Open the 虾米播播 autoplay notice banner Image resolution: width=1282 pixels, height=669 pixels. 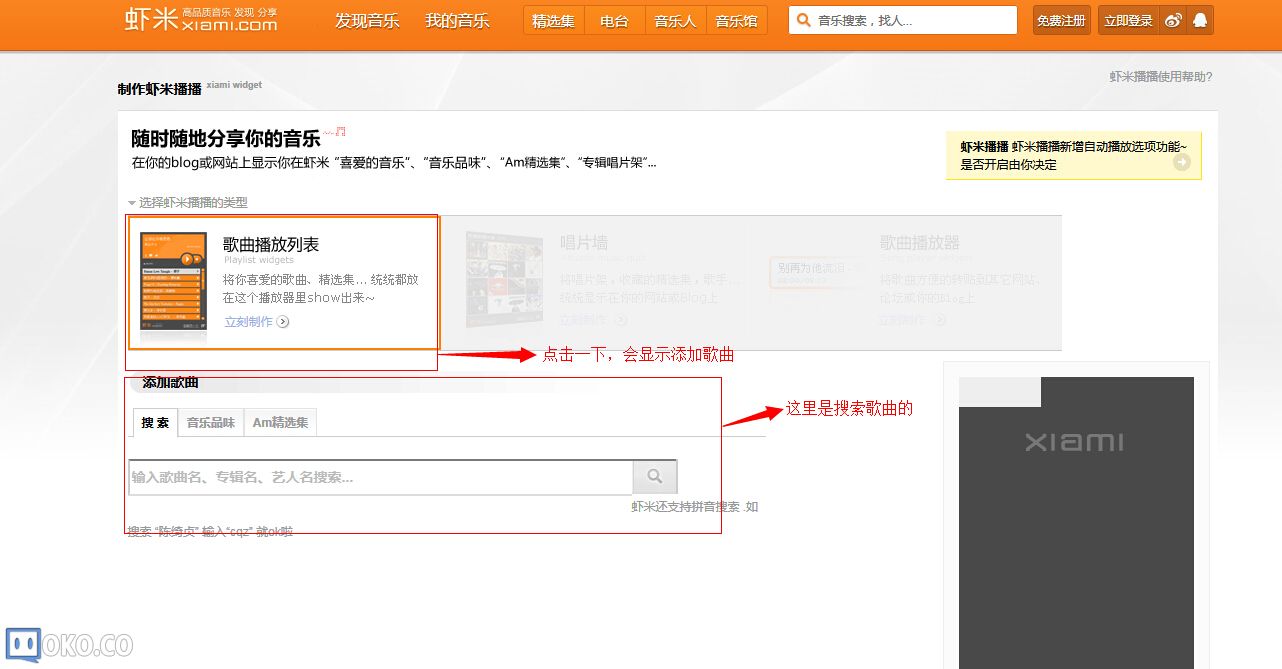1073,155
